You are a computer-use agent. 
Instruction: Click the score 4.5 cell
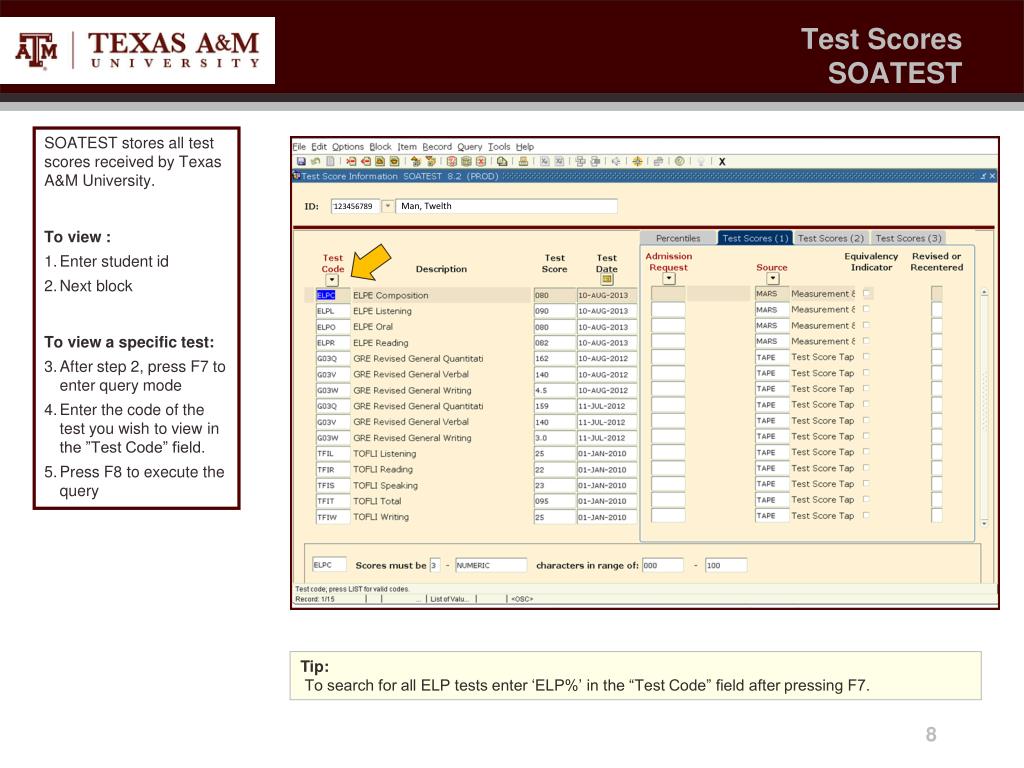[x=554, y=390]
